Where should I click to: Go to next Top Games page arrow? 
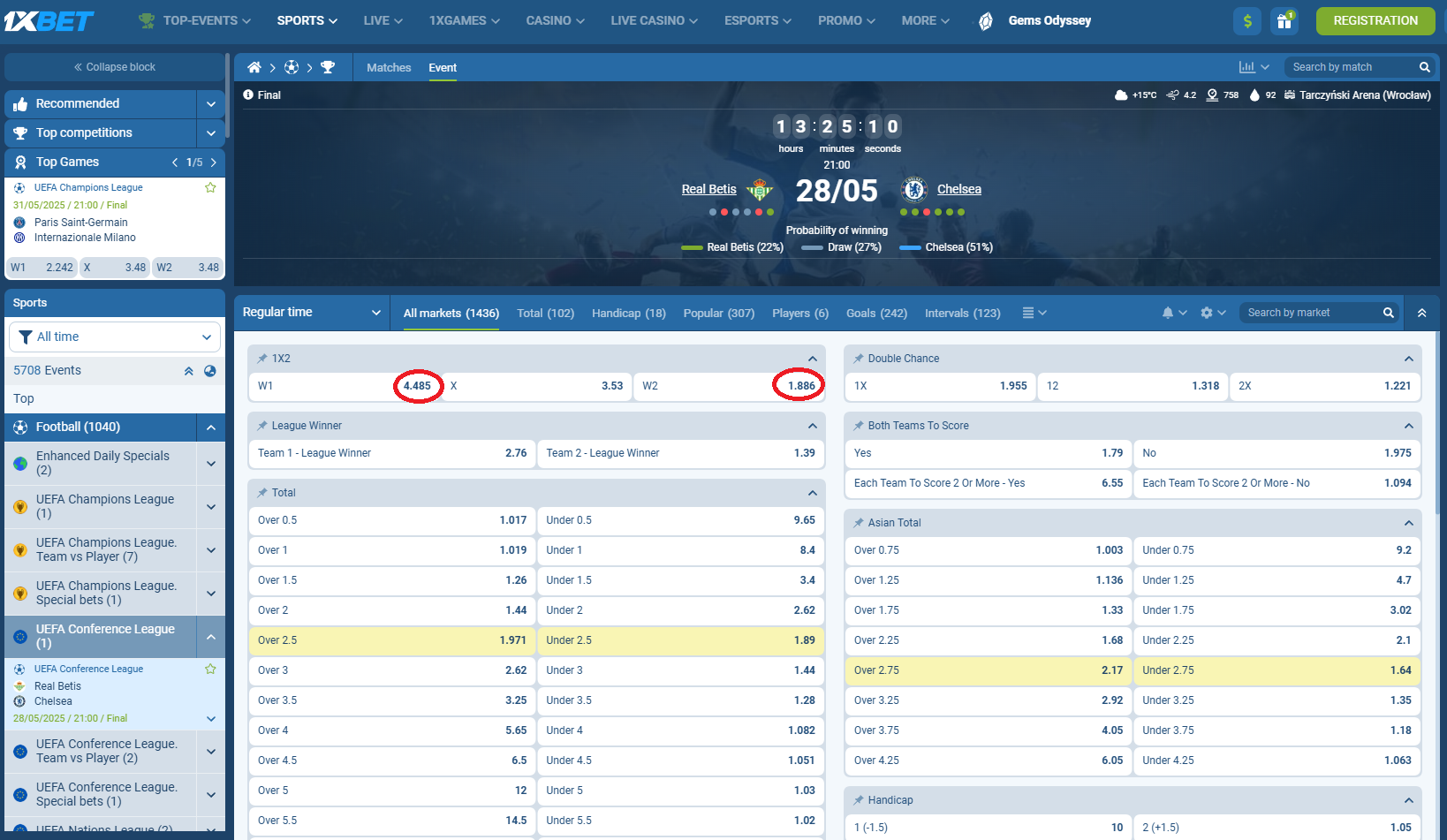coord(214,163)
